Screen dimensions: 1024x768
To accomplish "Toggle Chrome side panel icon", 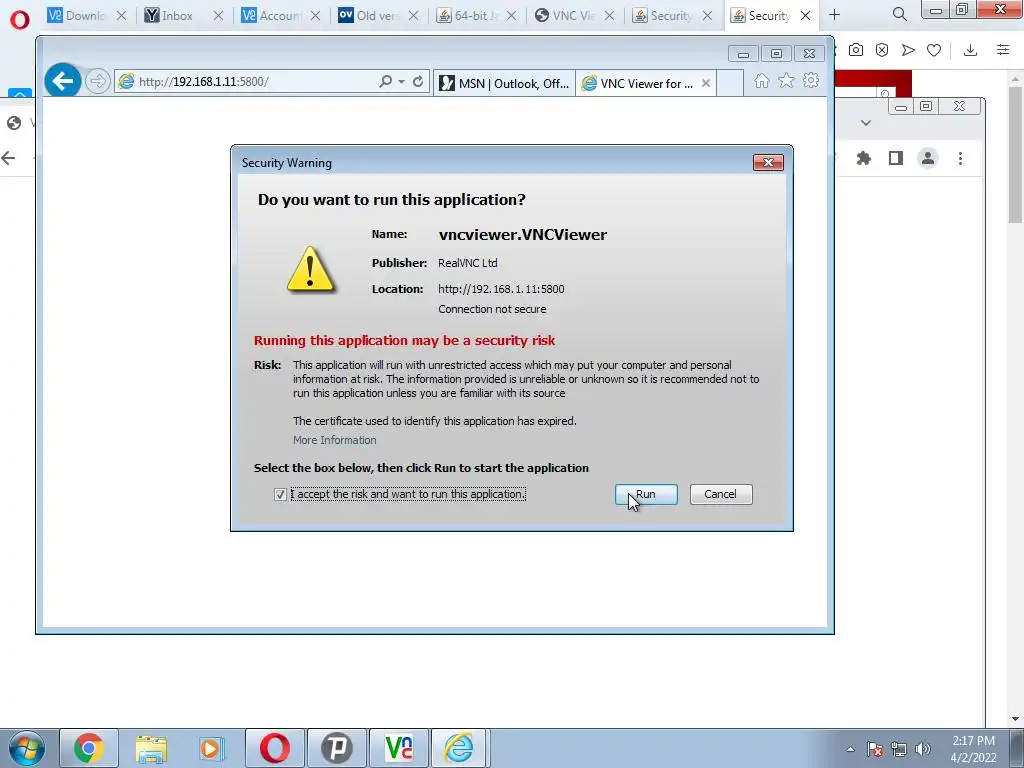I will click(896, 158).
